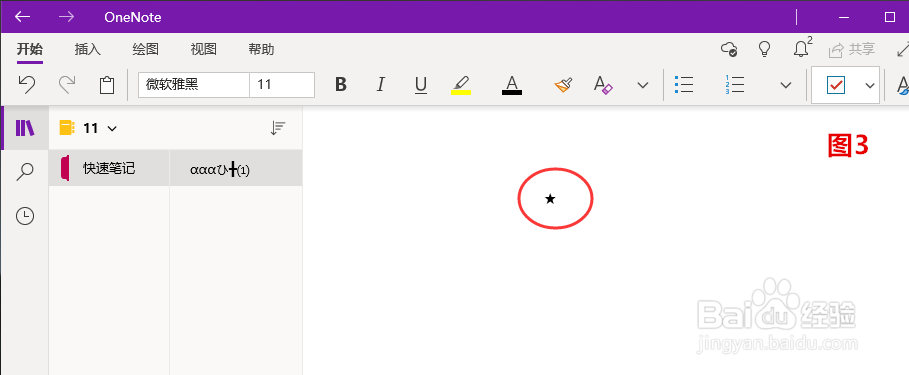Open the notifications bell
The width and height of the screenshot is (909, 375).
pyautogui.click(x=802, y=48)
